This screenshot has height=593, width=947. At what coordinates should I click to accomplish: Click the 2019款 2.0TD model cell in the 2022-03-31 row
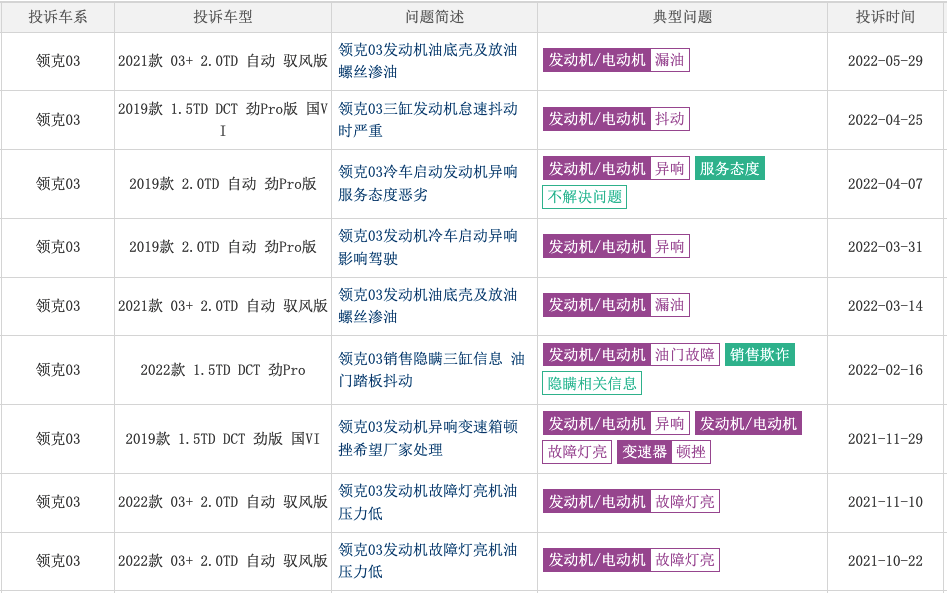point(223,247)
